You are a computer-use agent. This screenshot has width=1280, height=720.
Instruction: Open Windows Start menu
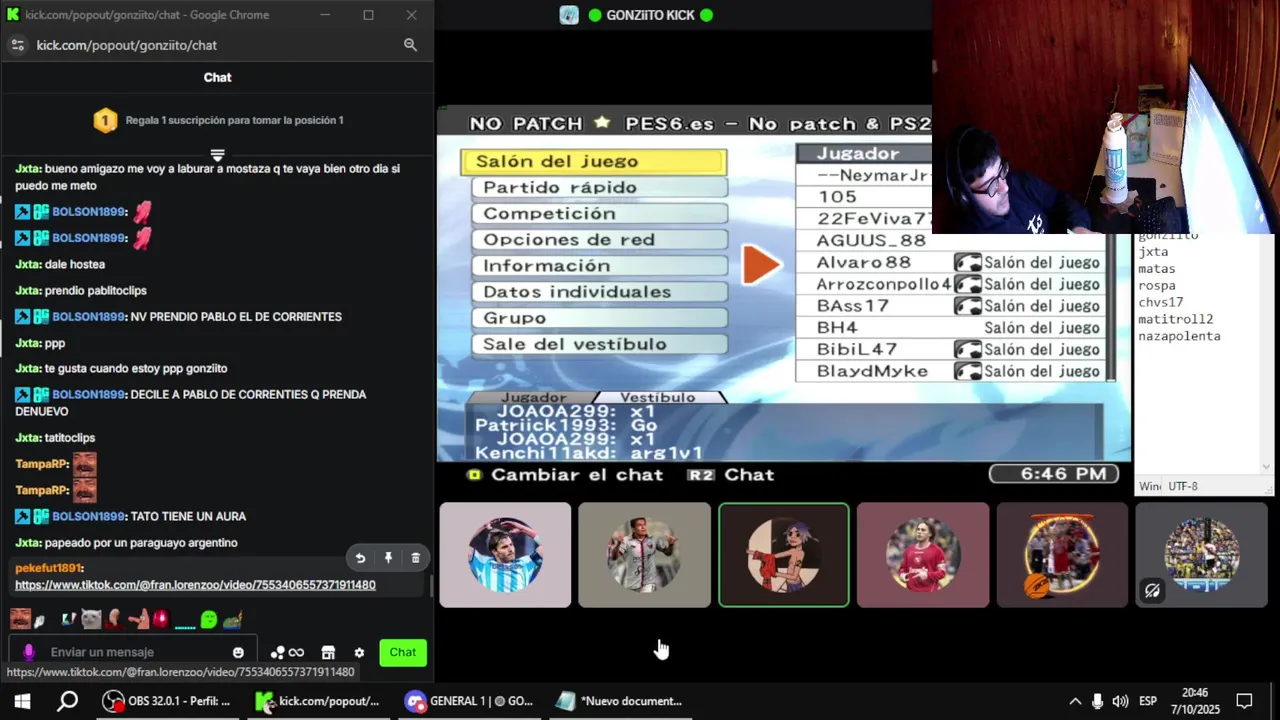pos(22,701)
